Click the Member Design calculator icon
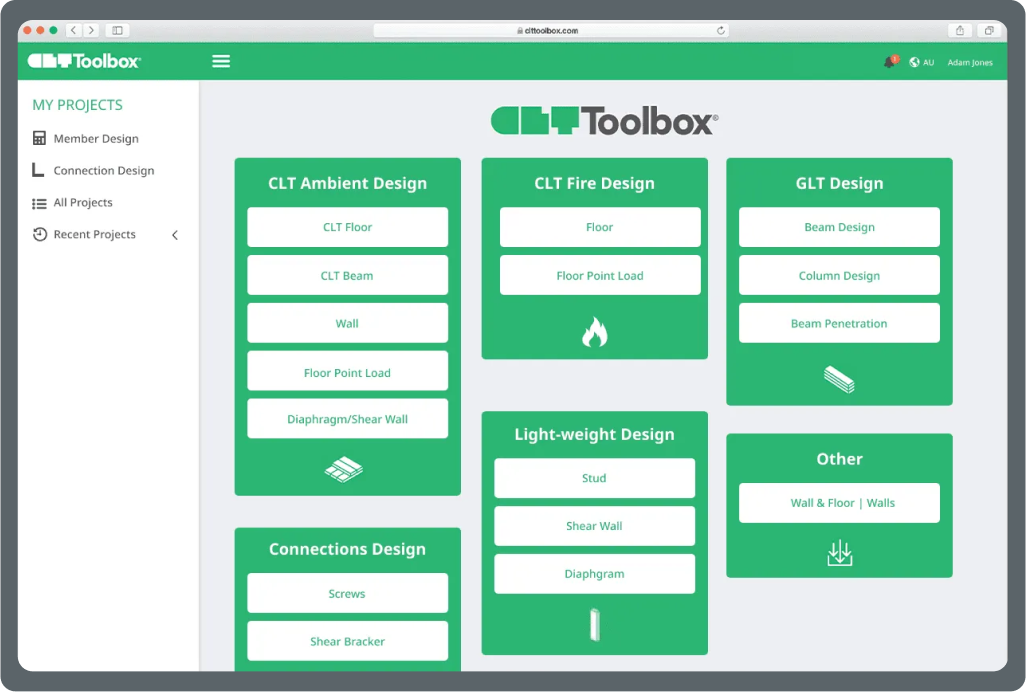Screen dimensions: 1026x692 click(x=40, y=139)
